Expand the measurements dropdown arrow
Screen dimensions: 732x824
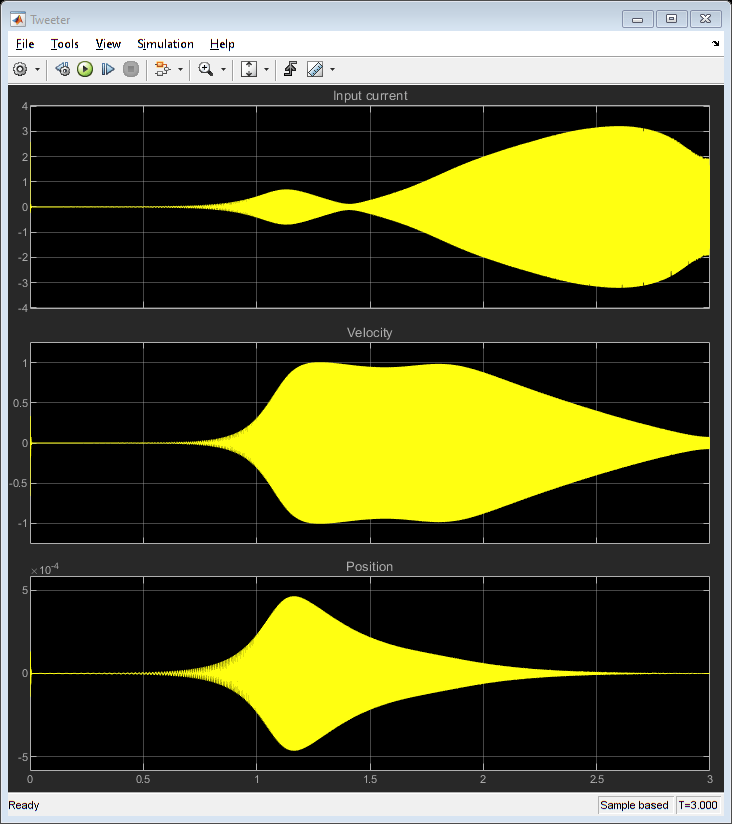[332, 69]
